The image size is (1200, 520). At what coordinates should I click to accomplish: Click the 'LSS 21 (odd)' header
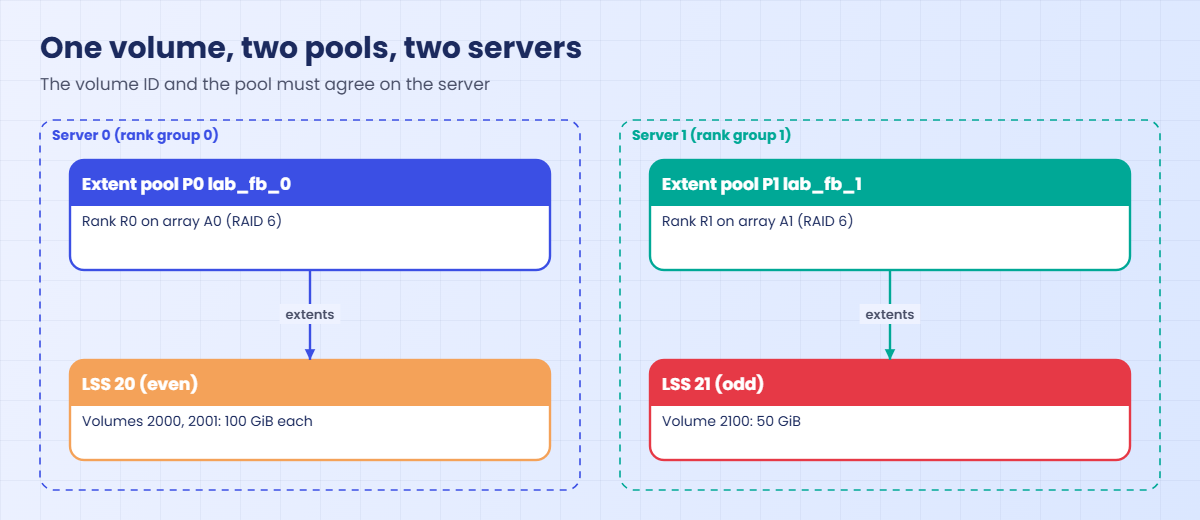[890, 384]
